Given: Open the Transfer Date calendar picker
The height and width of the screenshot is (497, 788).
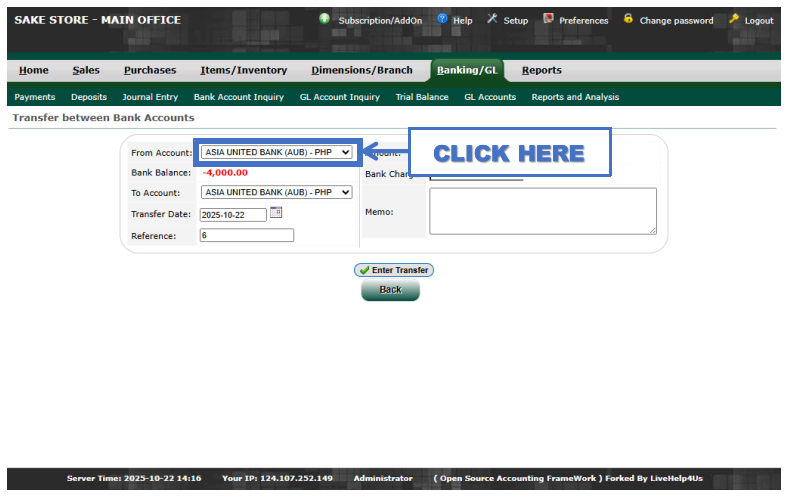Looking at the screenshot, I should point(277,213).
